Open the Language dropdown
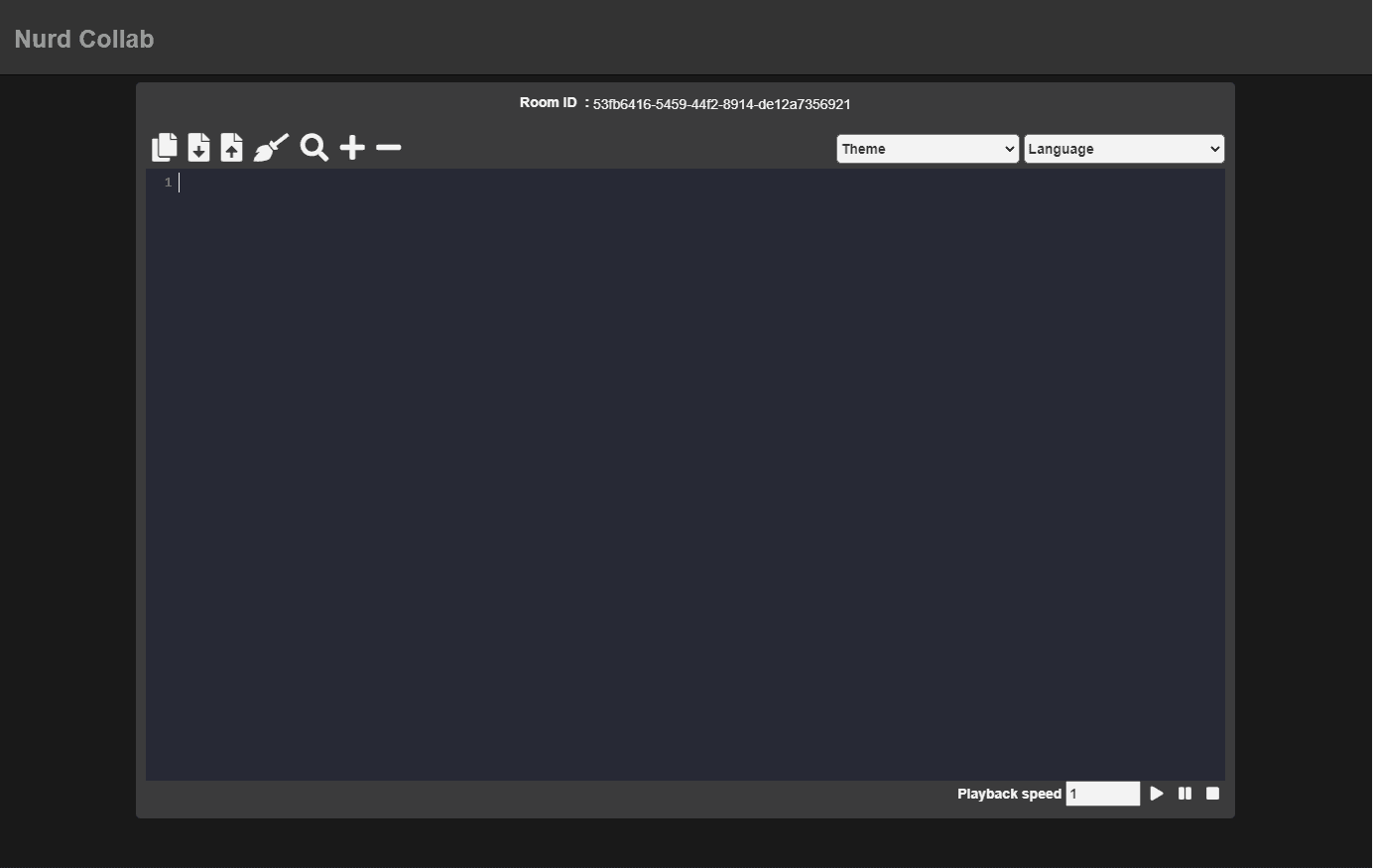 coord(1124,149)
